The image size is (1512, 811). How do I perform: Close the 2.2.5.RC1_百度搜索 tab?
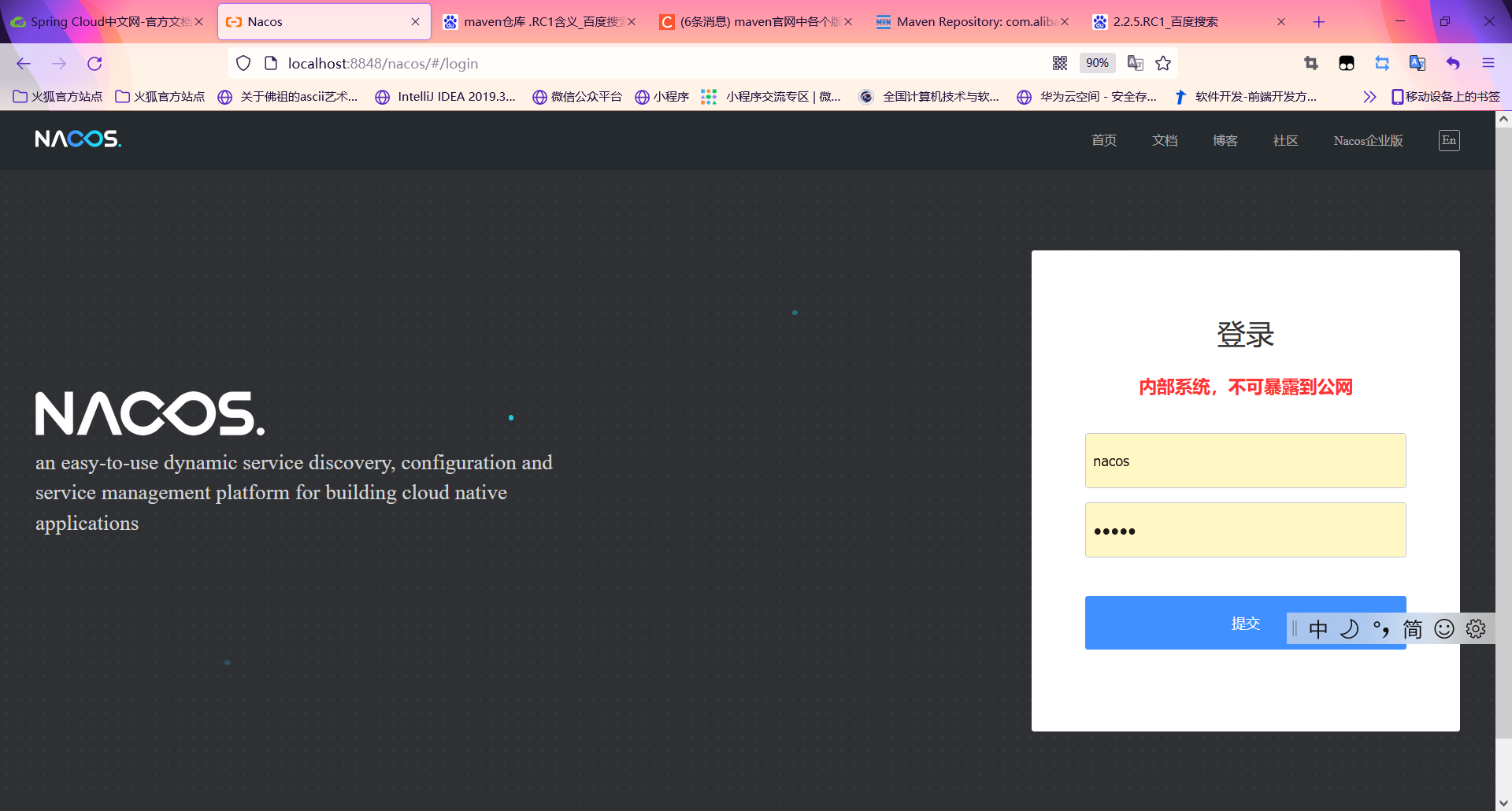(x=1281, y=22)
